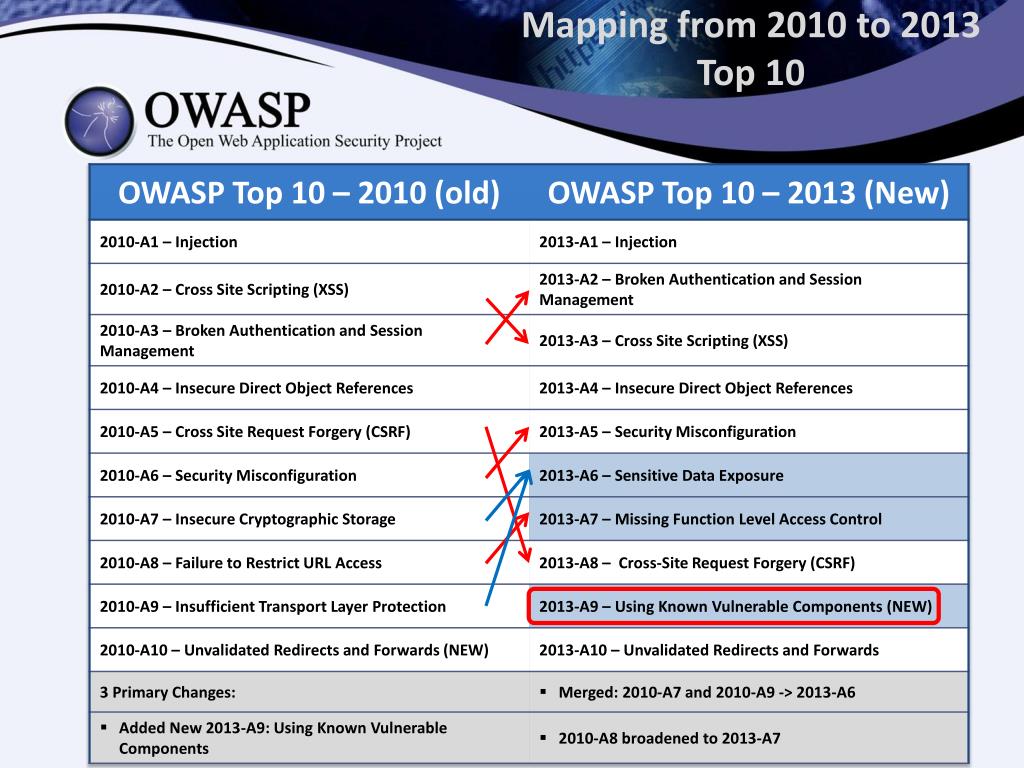Click 'Added New 2013-A9: Using Known Vulnerable Components'

tap(283, 738)
